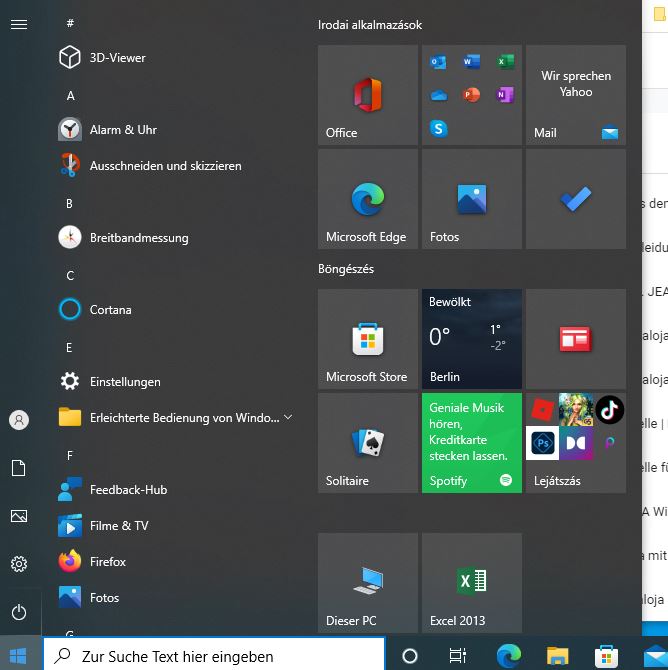Open Photoshop Express in Lejátszás tile

point(542,443)
